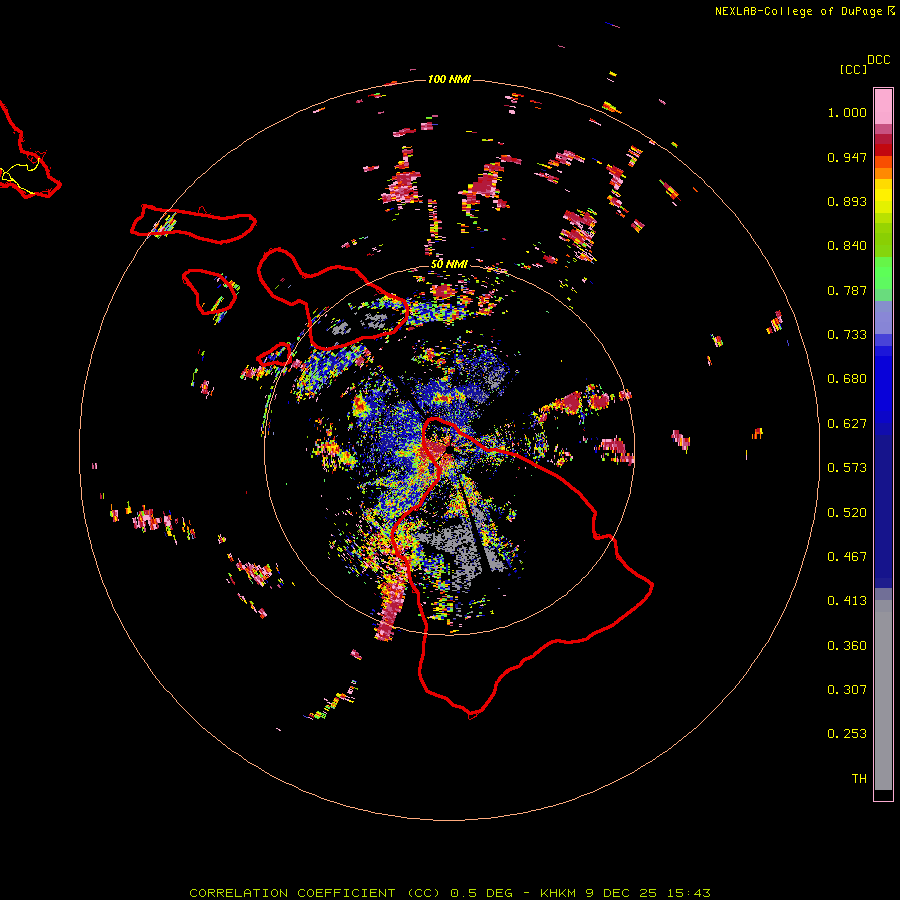
Task: Click the 0.413 value on color scale
Action: coord(847,601)
